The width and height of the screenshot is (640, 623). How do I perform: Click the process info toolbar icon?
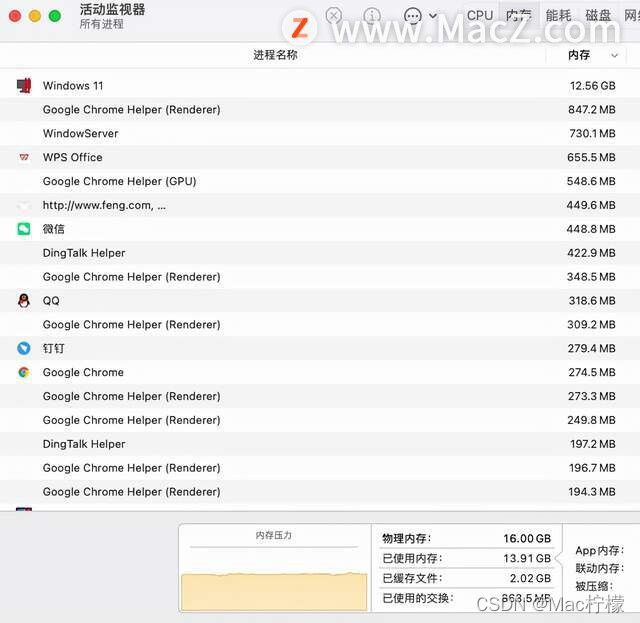click(x=372, y=16)
